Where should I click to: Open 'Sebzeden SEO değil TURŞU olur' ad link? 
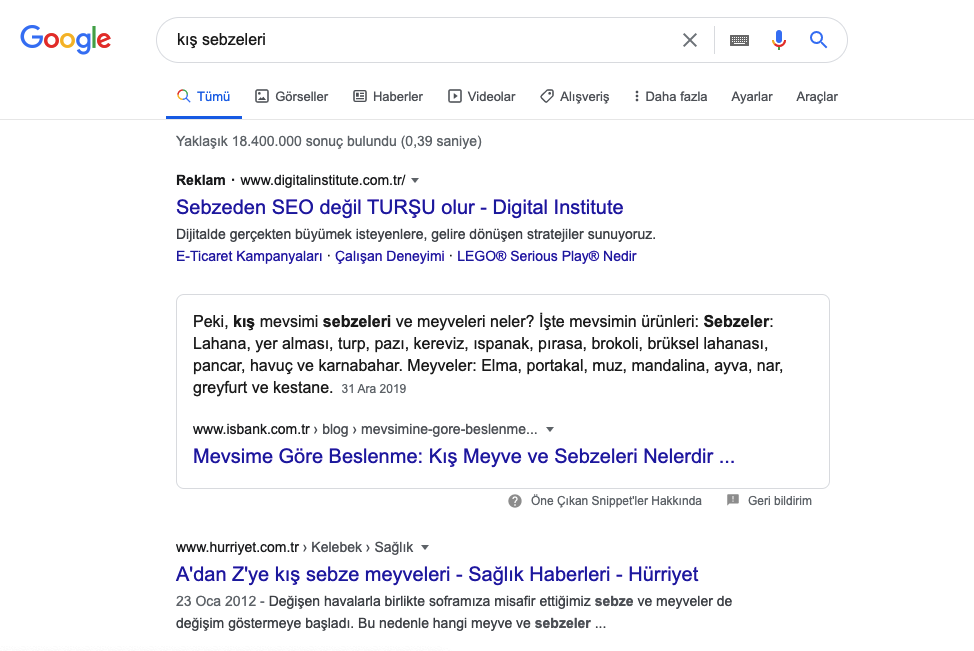[399, 207]
